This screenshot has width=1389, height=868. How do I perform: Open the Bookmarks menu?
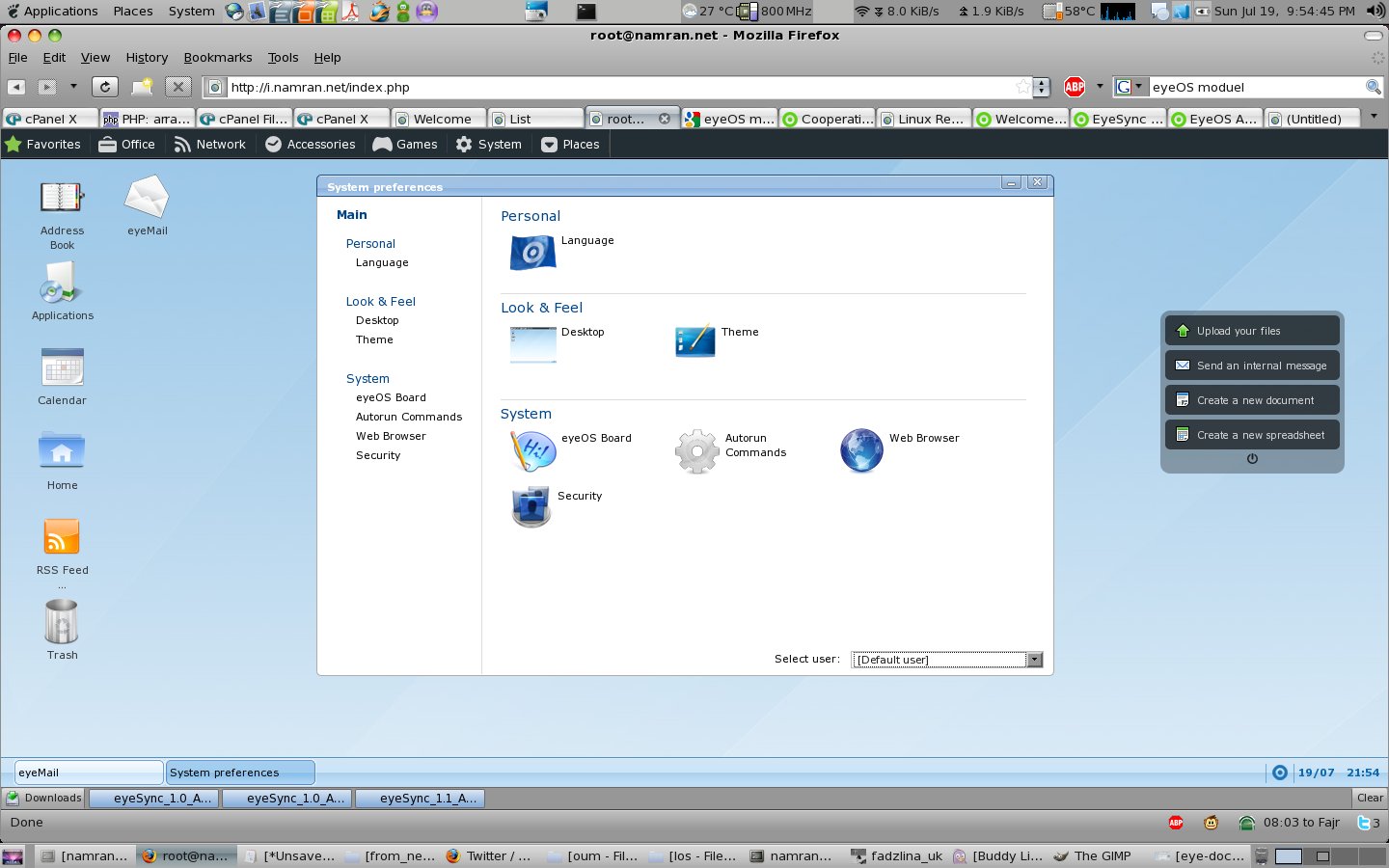coord(218,58)
